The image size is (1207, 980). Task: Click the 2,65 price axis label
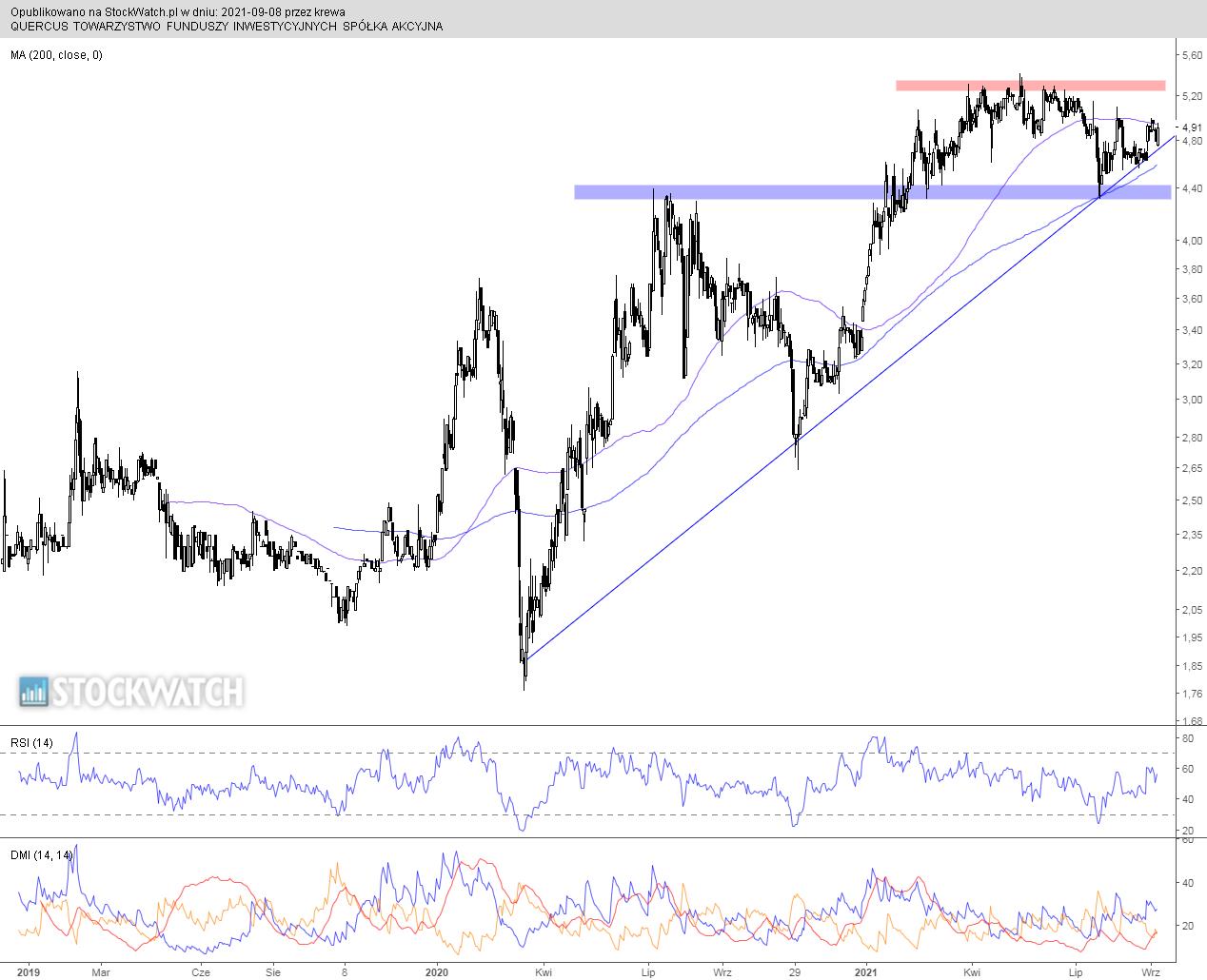pos(1190,467)
